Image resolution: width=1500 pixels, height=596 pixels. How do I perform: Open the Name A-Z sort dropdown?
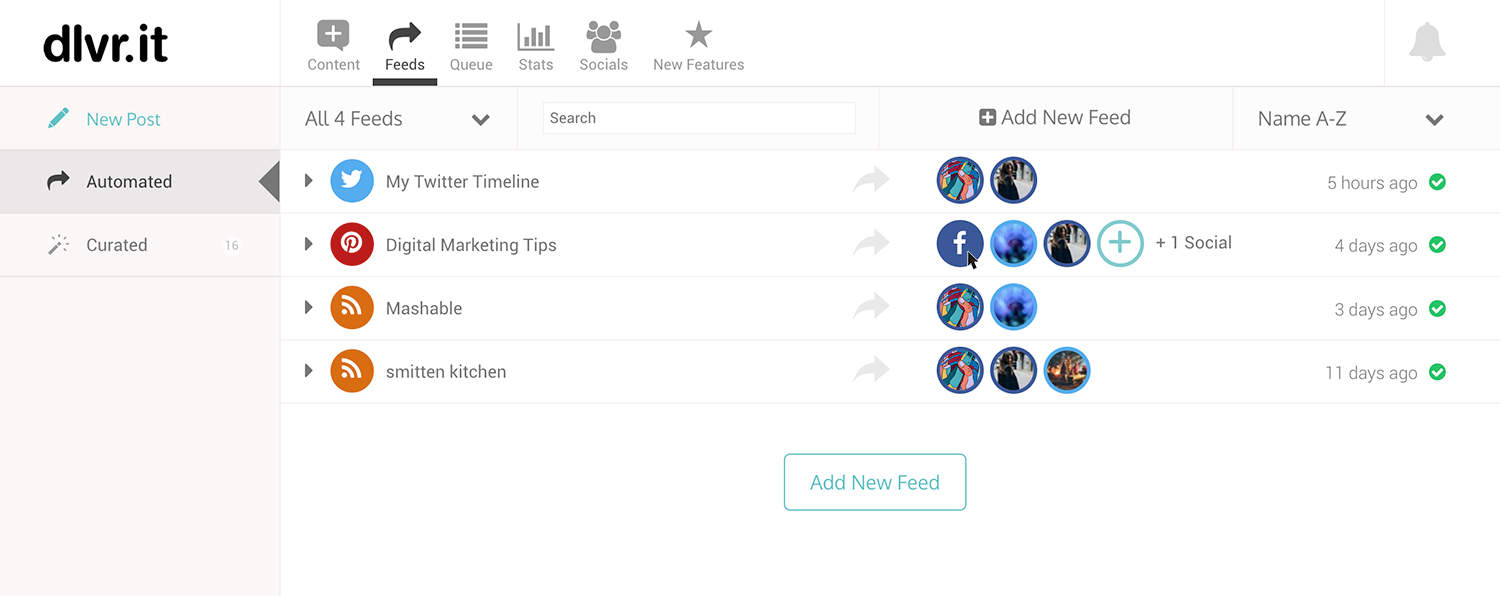coord(1351,119)
